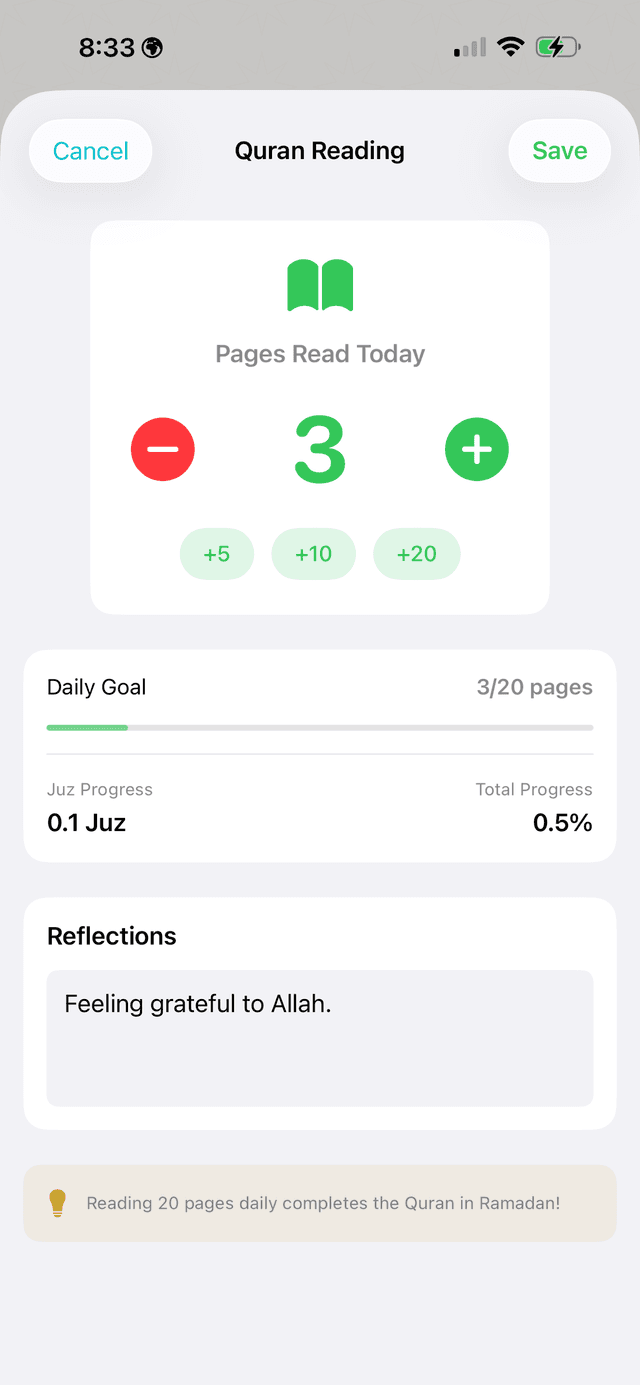Screen dimensions: 640x1385
Task: Select the Quran Reading title
Action: pyautogui.click(x=319, y=150)
